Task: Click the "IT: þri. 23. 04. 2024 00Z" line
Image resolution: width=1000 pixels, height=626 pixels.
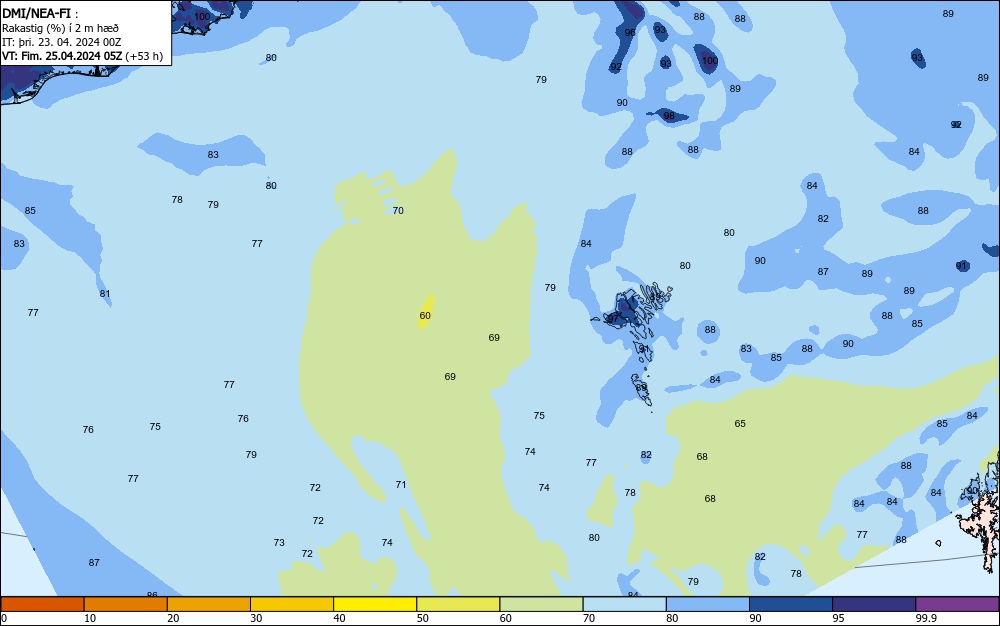Action: click(61, 42)
